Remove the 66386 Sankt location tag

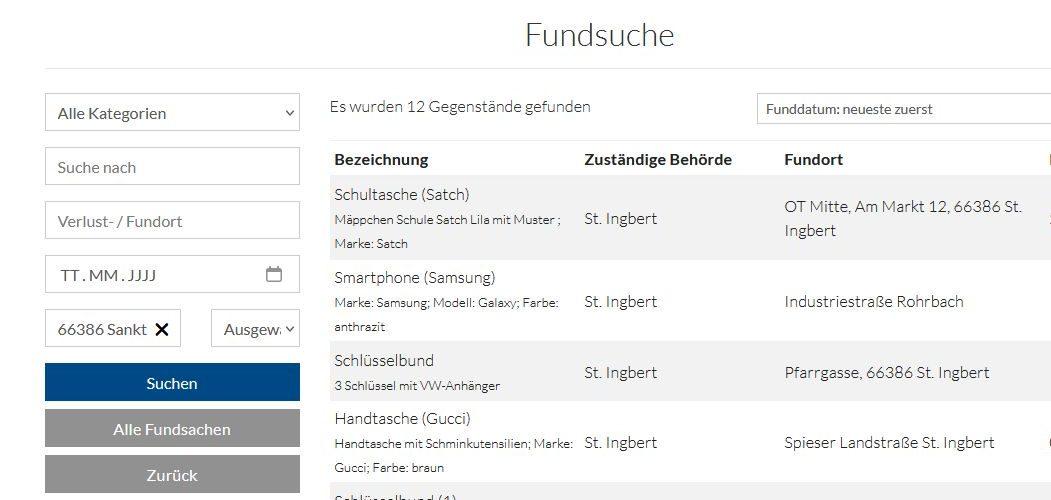(x=162, y=329)
